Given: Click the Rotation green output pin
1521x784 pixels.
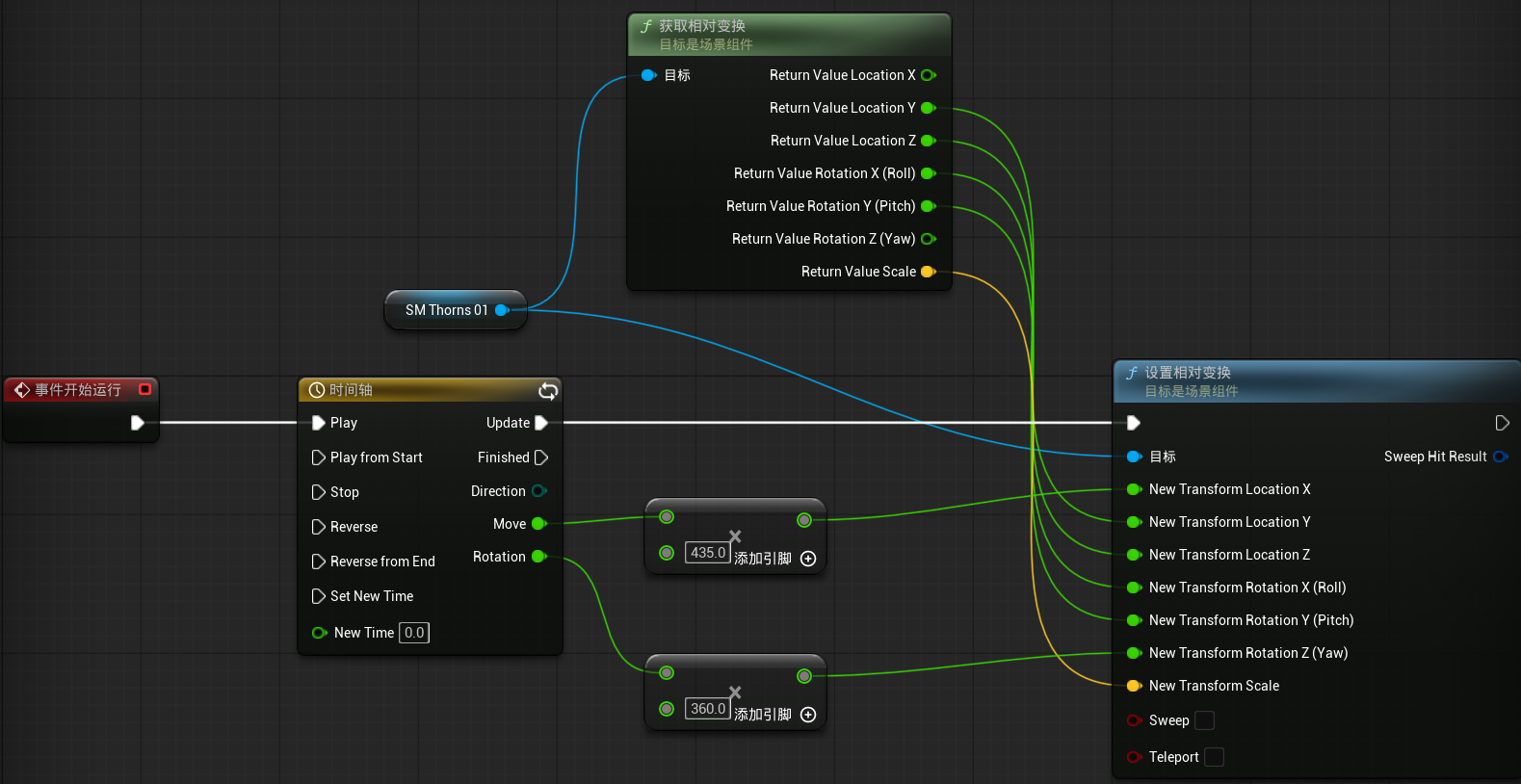Looking at the screenshot, I should [539, 557].
